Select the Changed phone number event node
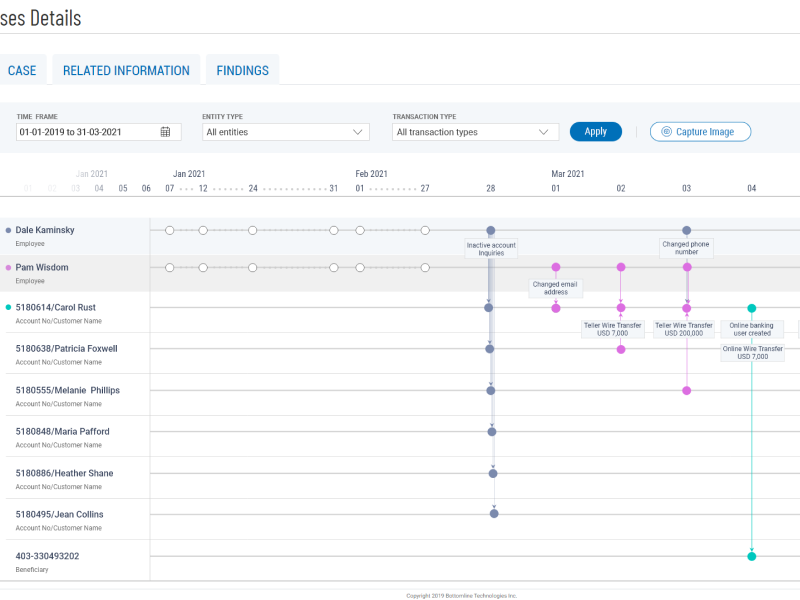Image resolution: width=800 pixels, height=600 pixels. coord(686,248)
